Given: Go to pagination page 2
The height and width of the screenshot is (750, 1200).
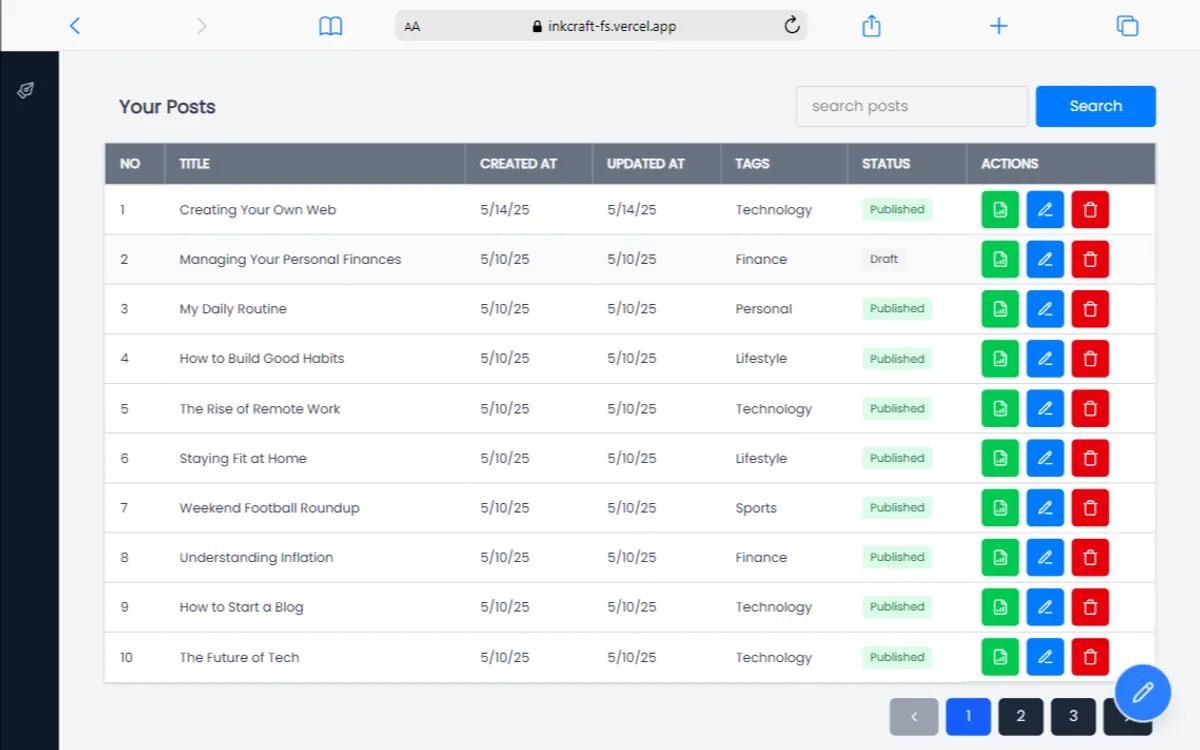Looking at the screenshot, I should tap(1021, 716).
